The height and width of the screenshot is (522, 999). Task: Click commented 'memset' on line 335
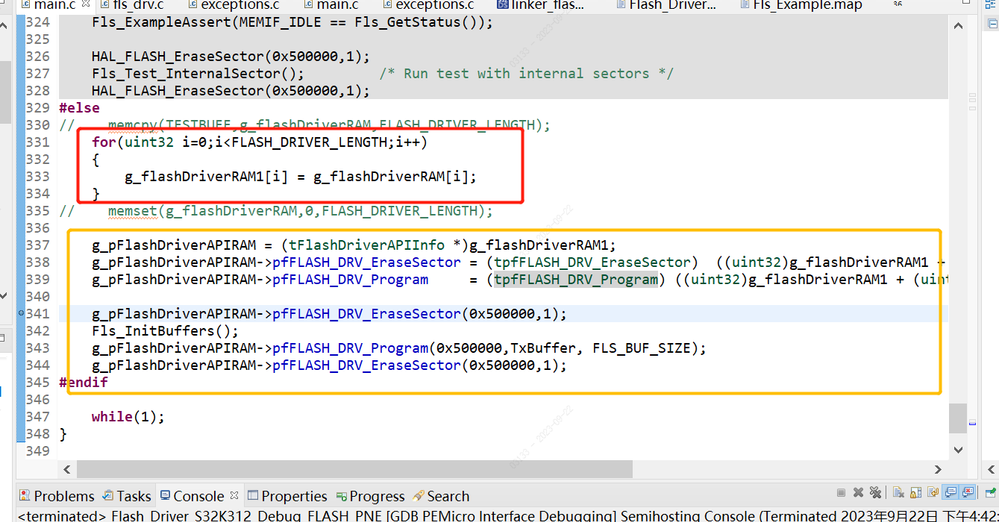click(133, 211)
